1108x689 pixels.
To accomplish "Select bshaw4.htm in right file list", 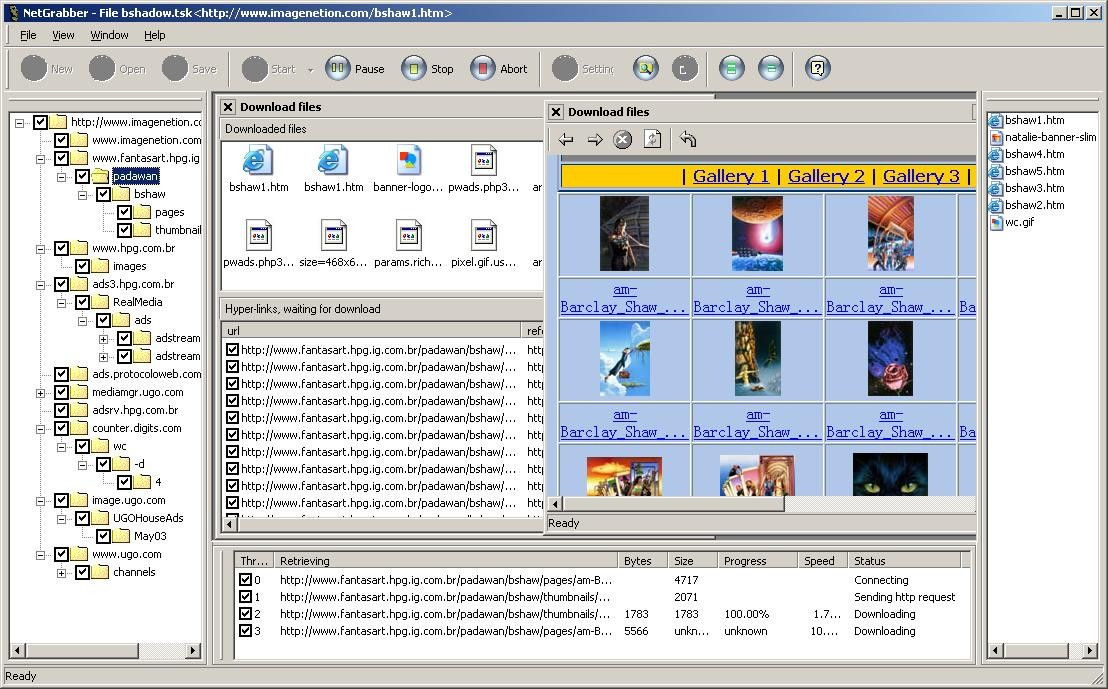I will pyautogui.click(x=1027, y=154).
